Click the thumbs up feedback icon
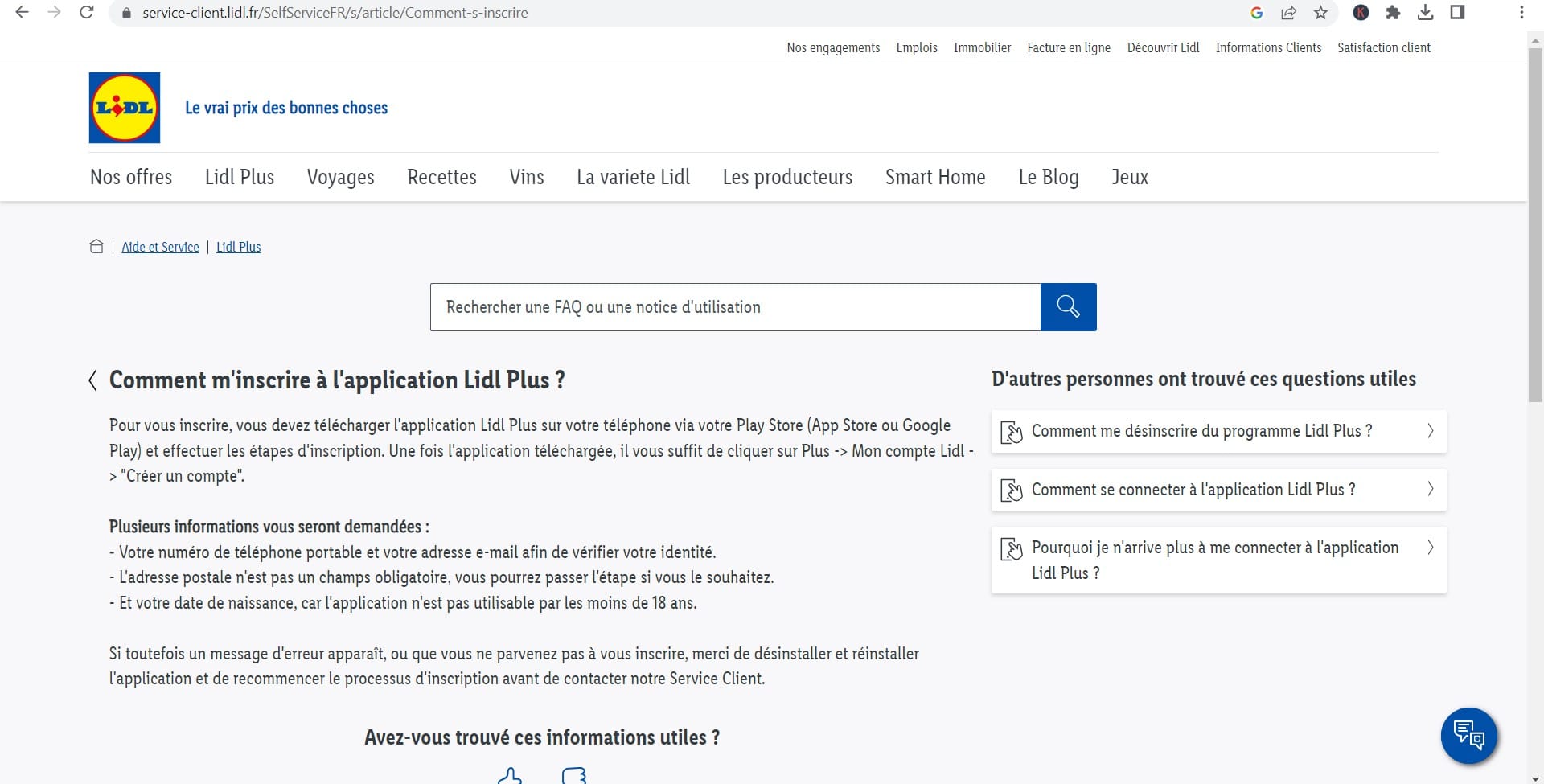1544x784 pixels. pos(510,776)
